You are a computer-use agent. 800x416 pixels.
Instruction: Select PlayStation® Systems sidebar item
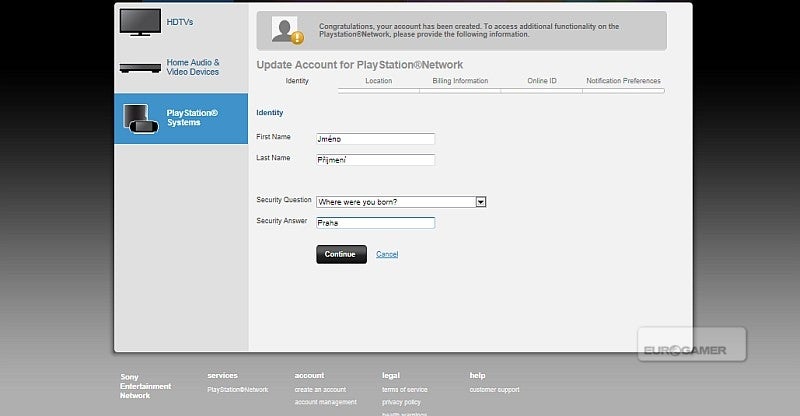click(x=181, y=118)
